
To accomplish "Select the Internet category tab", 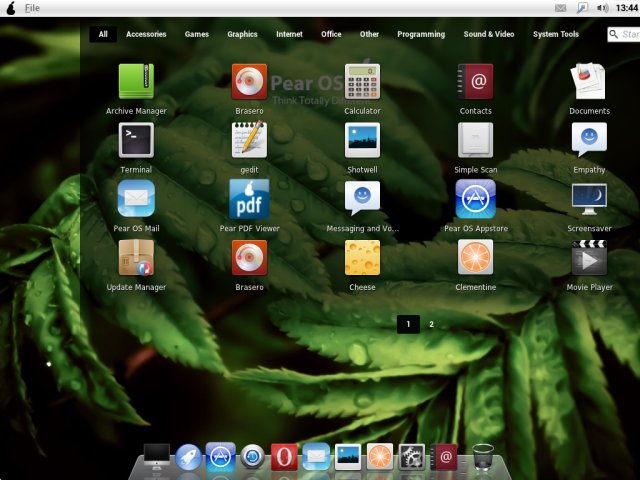I will pyautogui.click(x=289, y=34).
